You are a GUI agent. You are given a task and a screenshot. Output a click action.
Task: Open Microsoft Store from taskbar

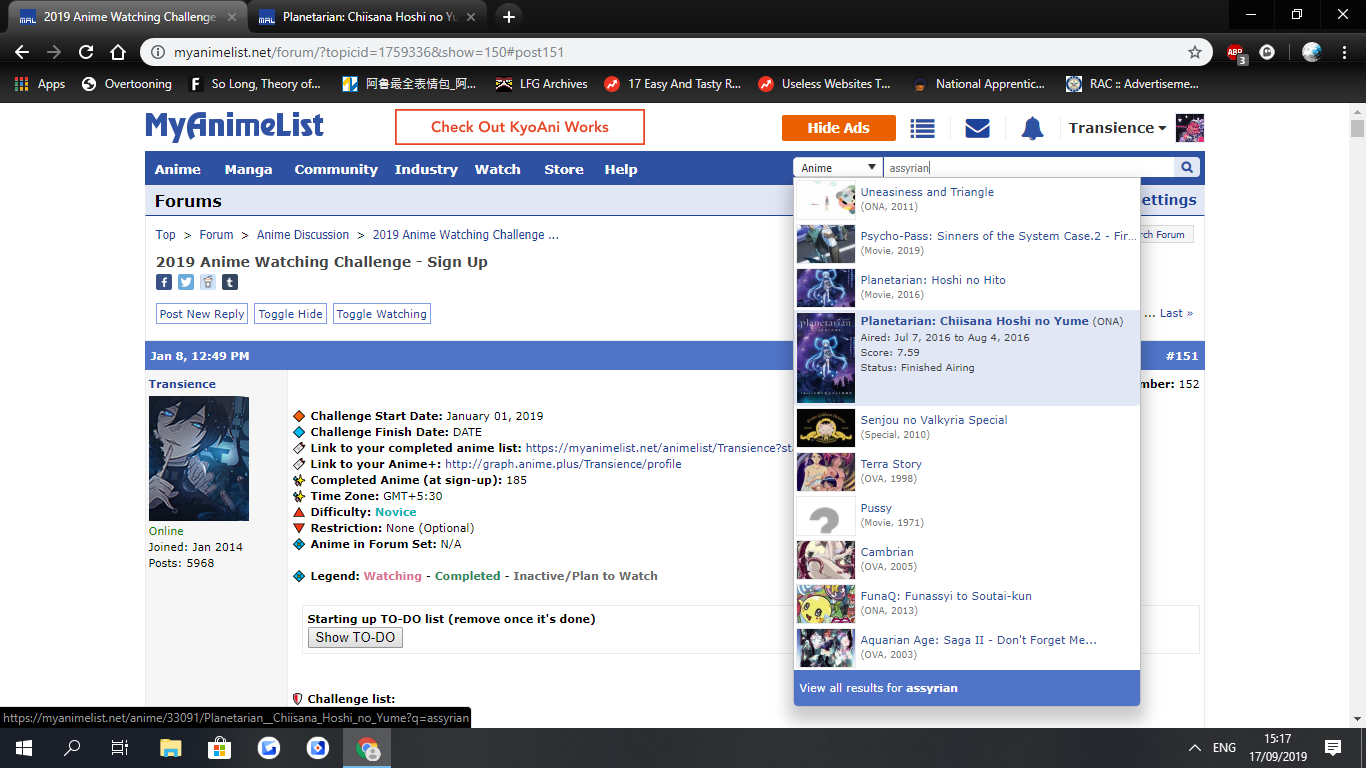[x=220, y=747]
